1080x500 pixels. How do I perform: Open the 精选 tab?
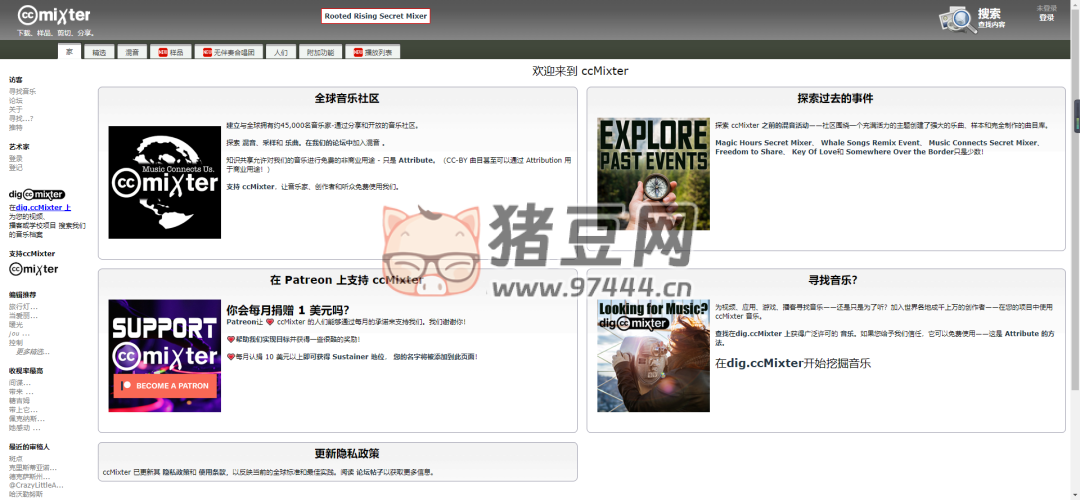99,51
